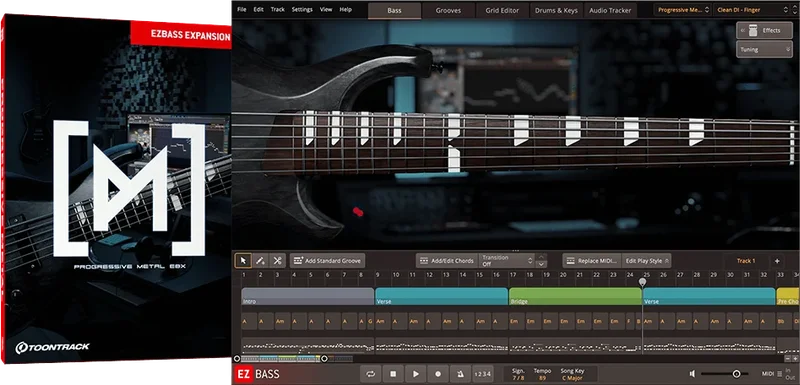Click the time signature value 7 / 8

tap(518, 378)
